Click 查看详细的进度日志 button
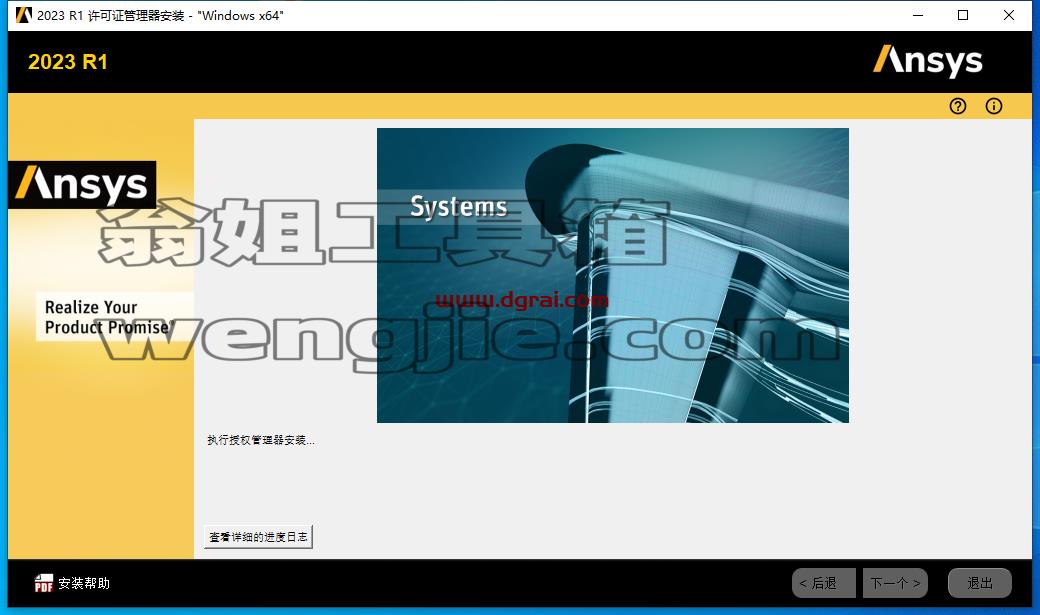Image resolution: width=1040 pixels, height=615 pixels. [258, 537]
